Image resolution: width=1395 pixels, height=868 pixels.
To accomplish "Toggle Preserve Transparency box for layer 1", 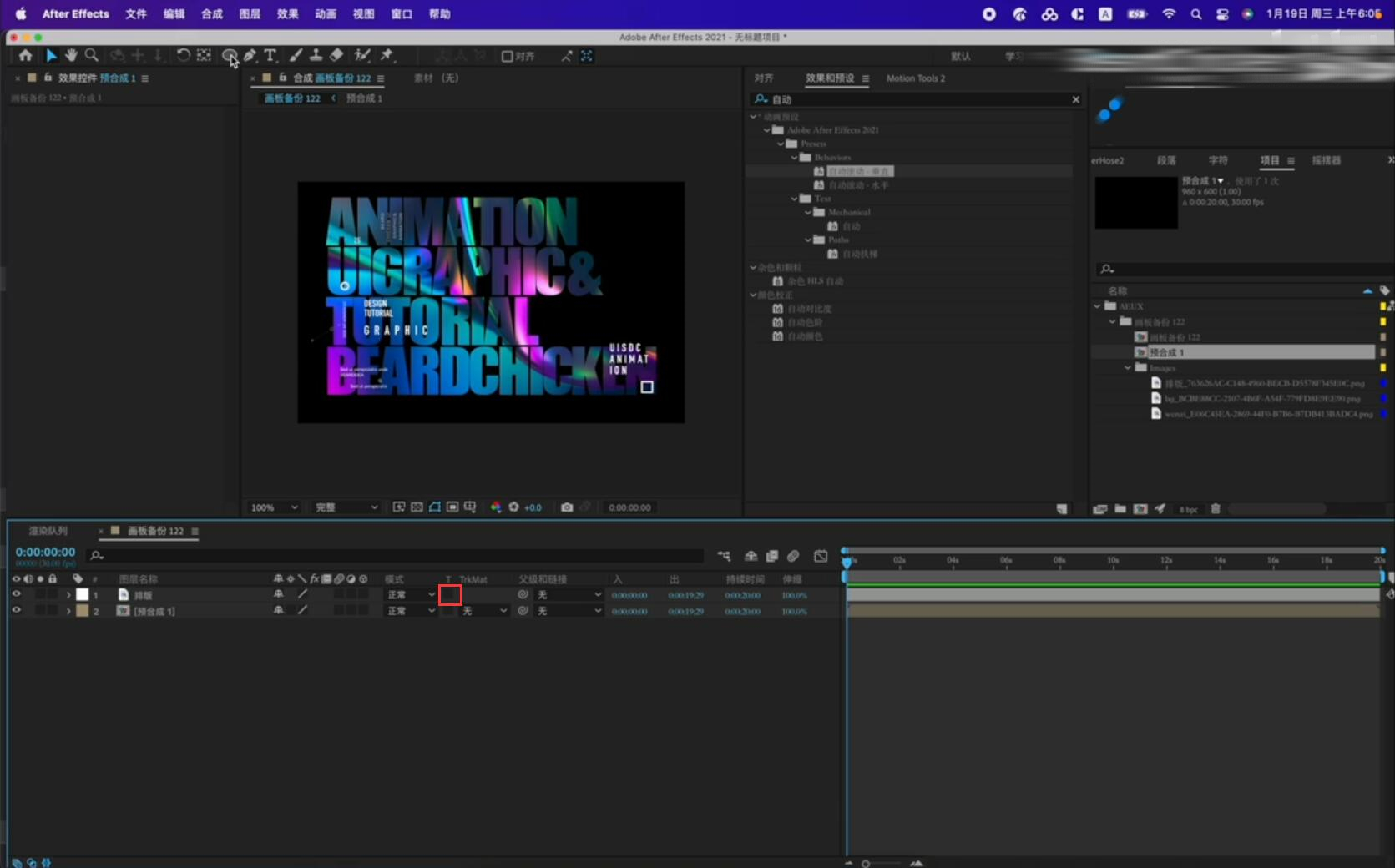I will (450, 594).
